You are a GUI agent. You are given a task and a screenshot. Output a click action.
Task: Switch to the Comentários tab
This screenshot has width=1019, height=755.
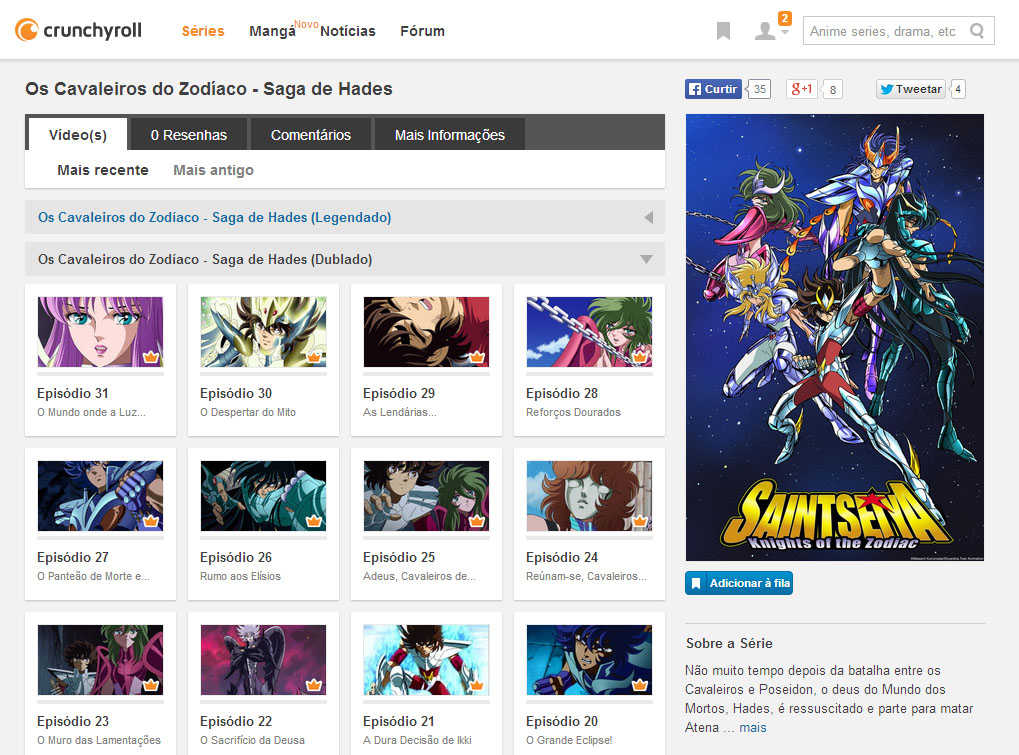[x=311, y=134]
